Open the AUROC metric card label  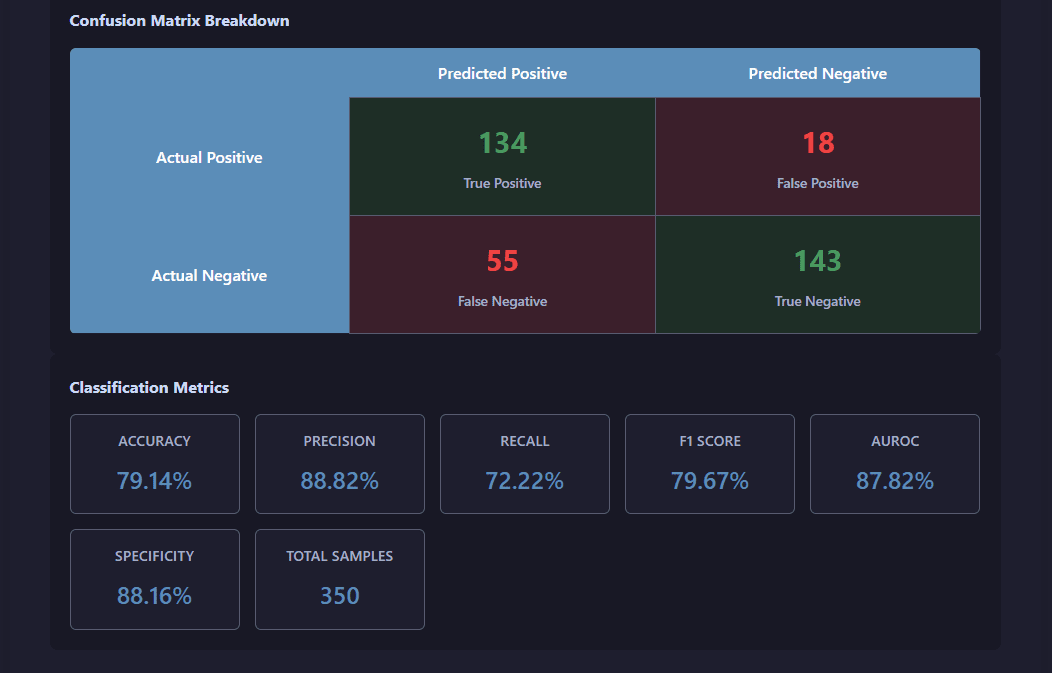pos(895,441)
